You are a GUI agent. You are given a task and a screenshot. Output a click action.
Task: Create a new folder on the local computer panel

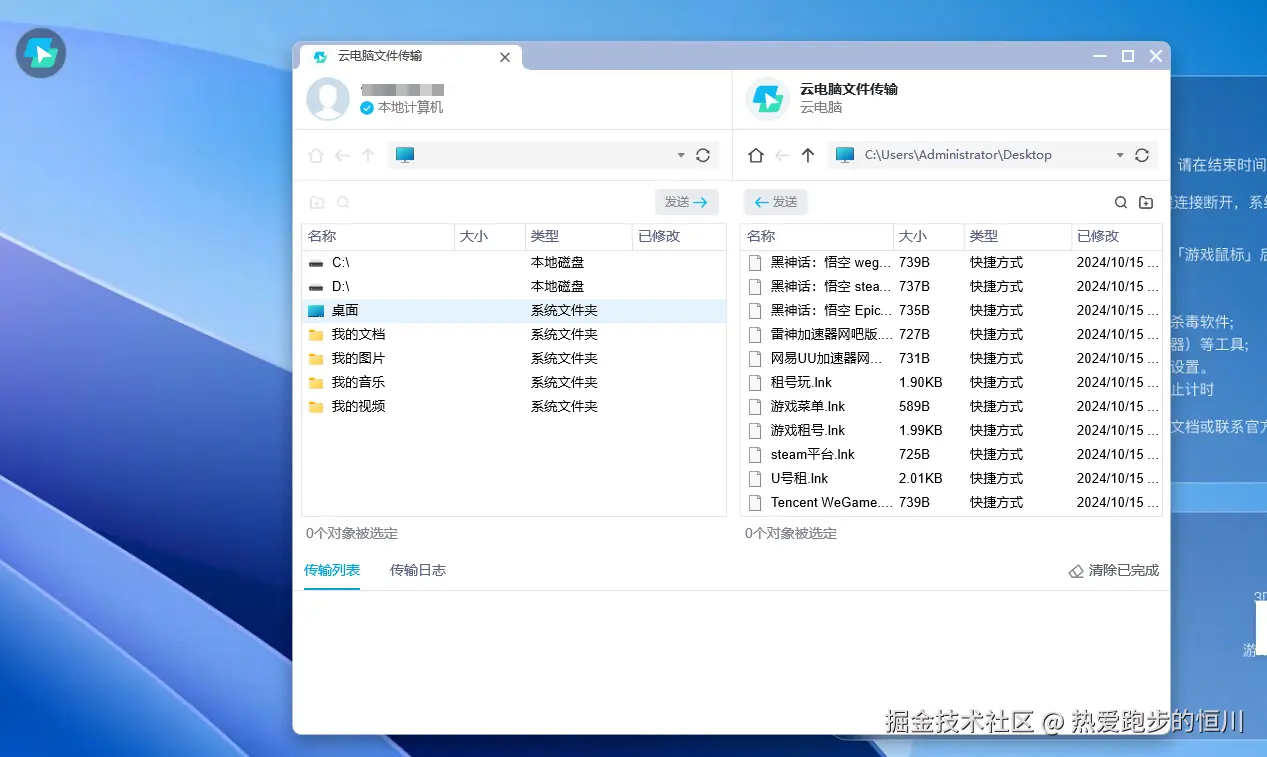pos(315,202)
